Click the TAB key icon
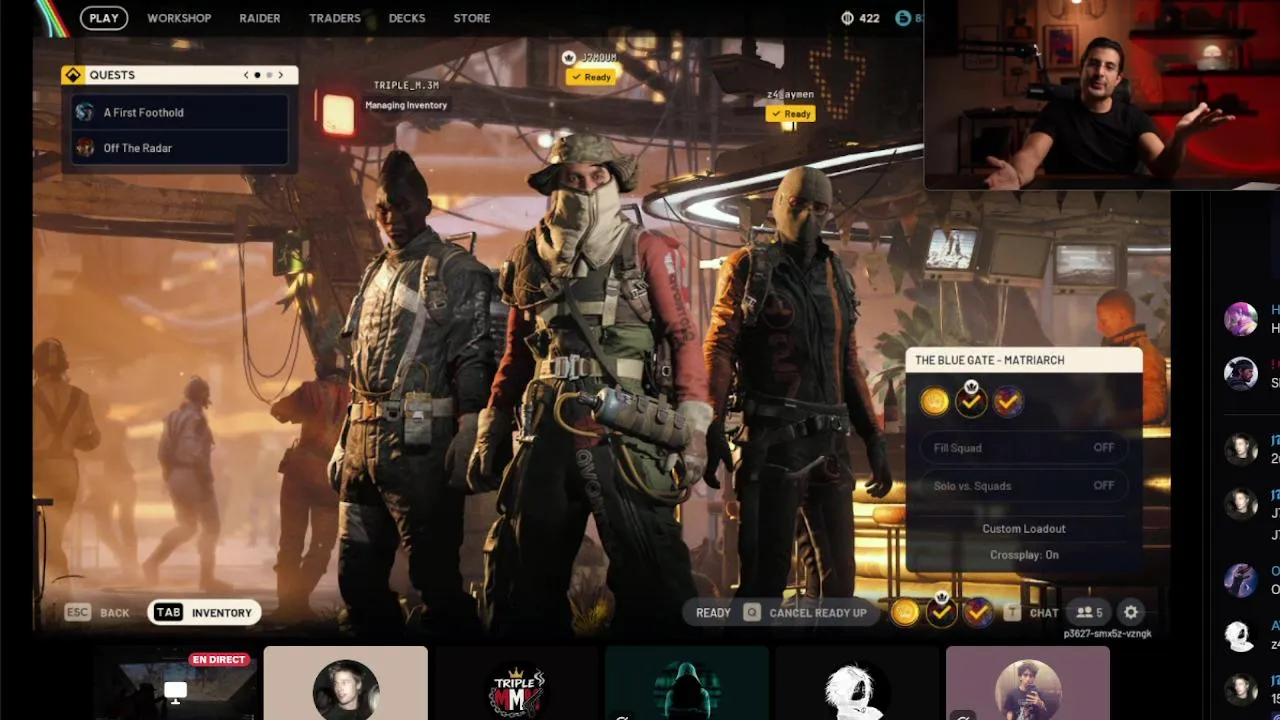The image size is (1280, 720). [x=168, y=613]
